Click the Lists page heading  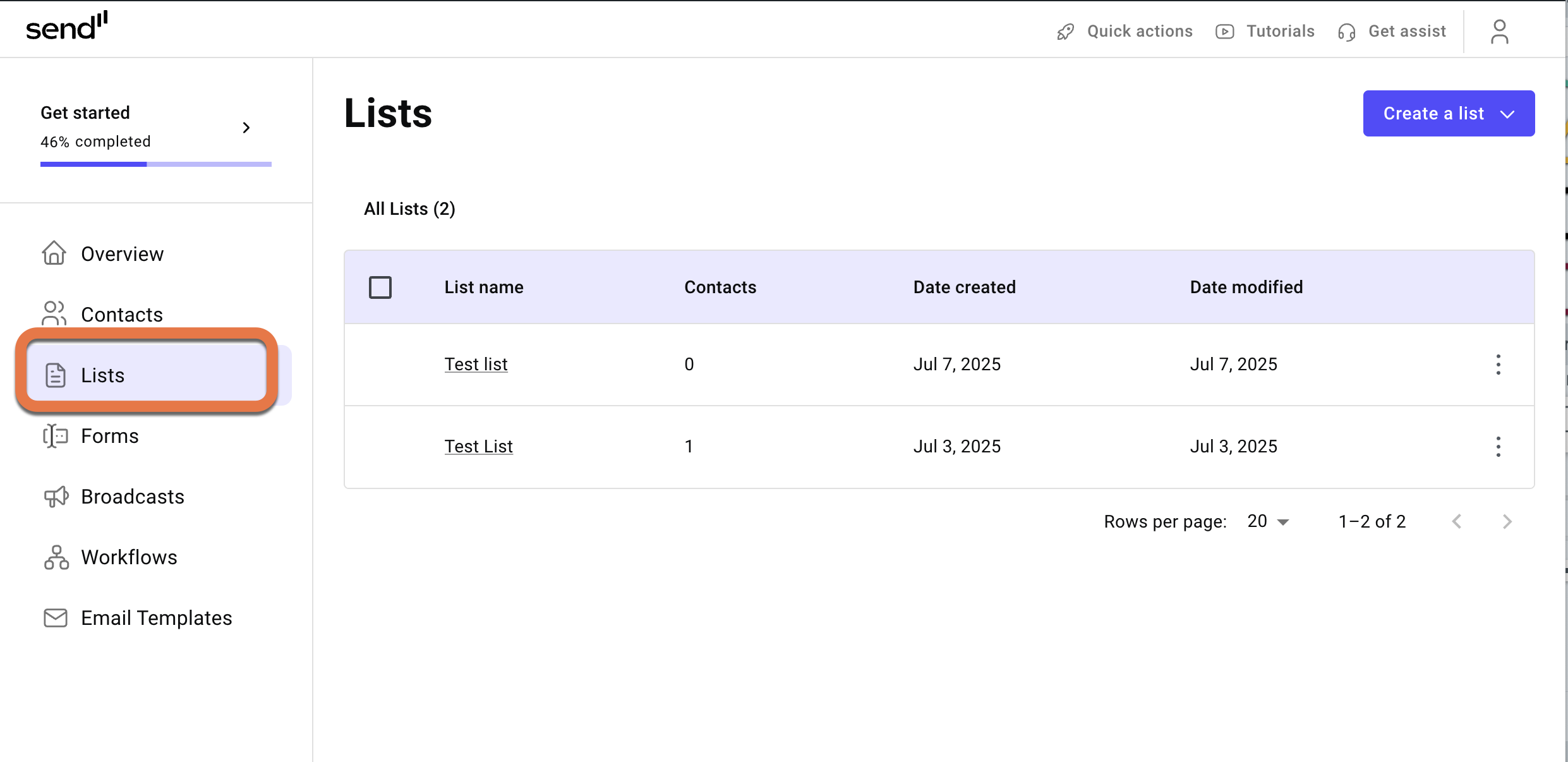(388, 114)
